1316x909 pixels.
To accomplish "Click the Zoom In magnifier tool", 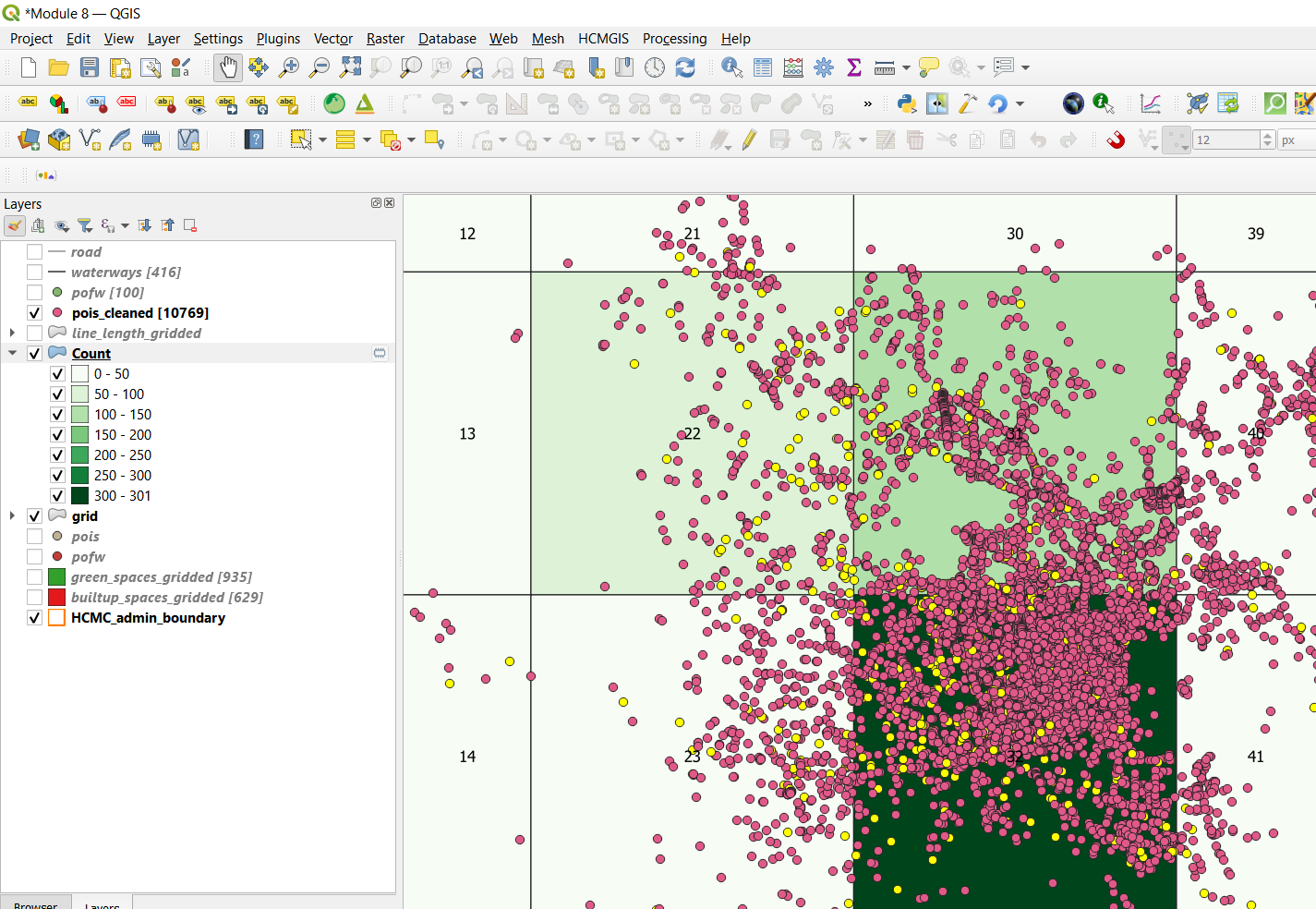I will pyautogui.click(x=289, y=67).
